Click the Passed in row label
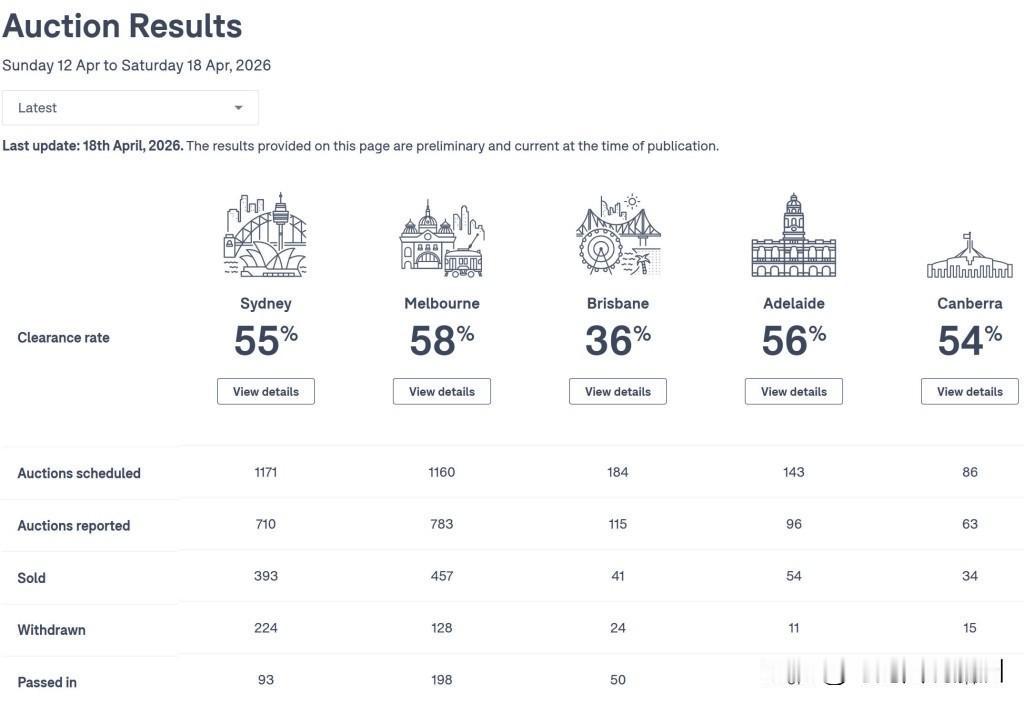Image resolution: width=1024 pixels, height=703 pixels. (47, 682)
